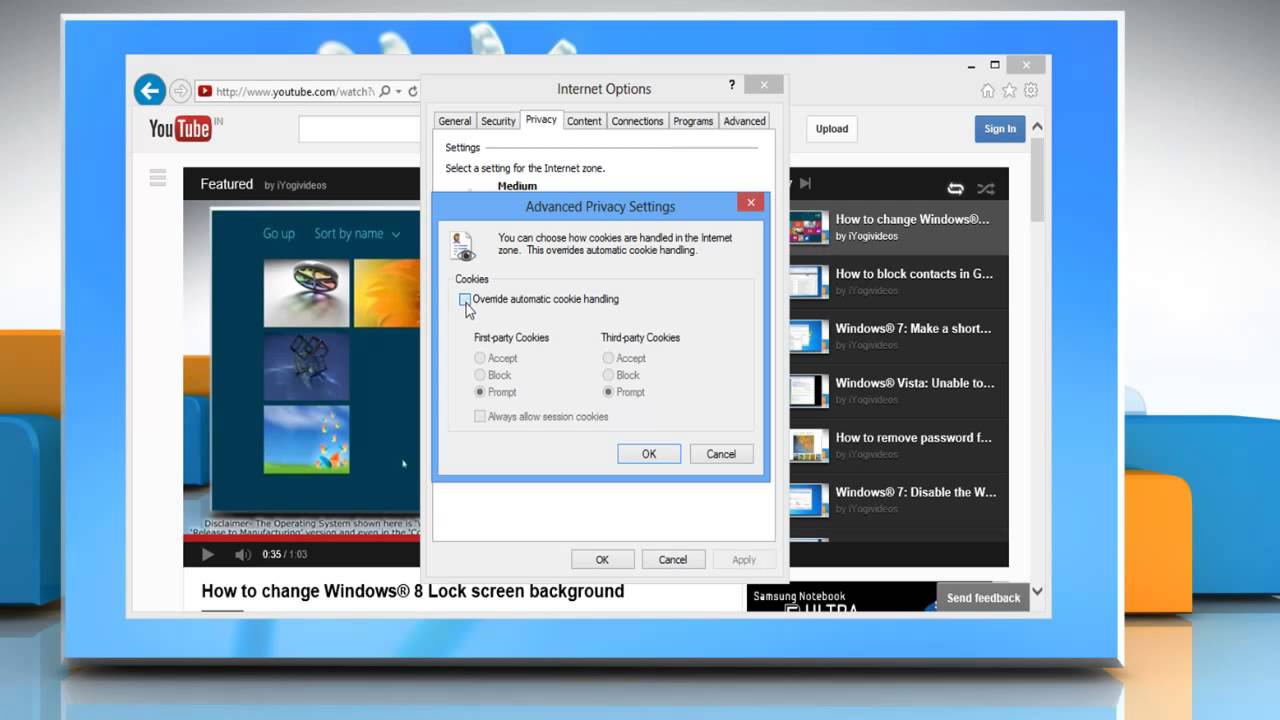This screenshot has height=720, width=1280.
Task: Click the Internet Options help question mark
Action: [731, 85]
